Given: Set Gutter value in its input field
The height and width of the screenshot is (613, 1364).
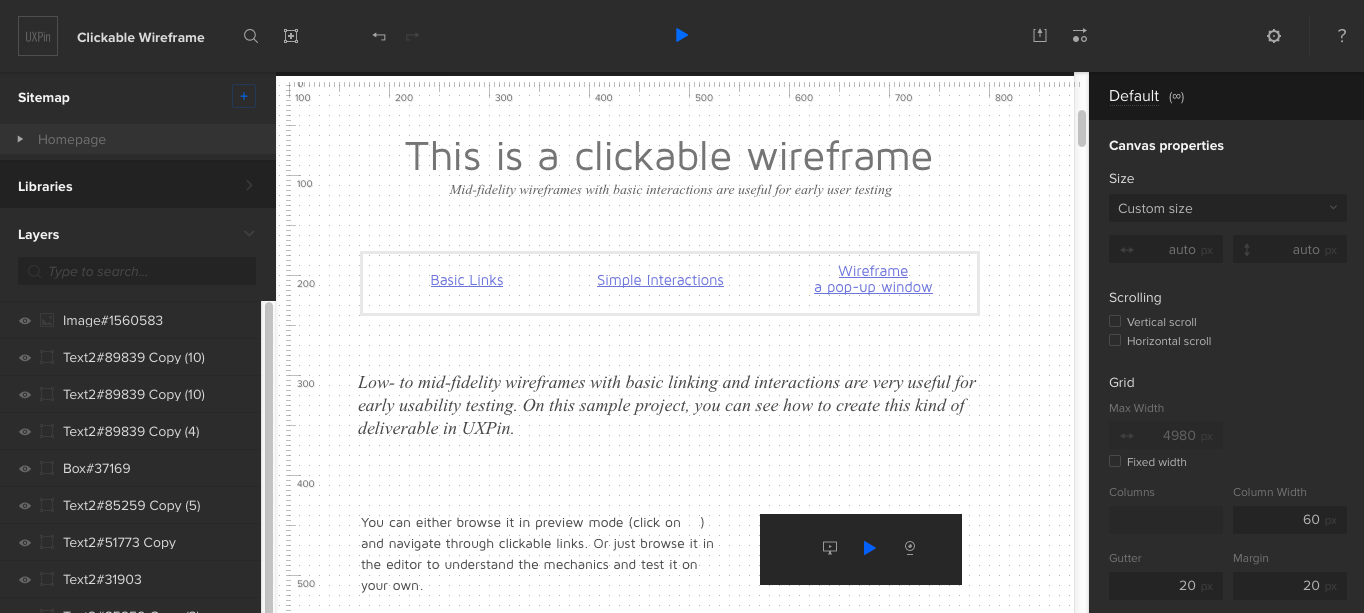Looking at the screenshot, I should click(1165, 585).
